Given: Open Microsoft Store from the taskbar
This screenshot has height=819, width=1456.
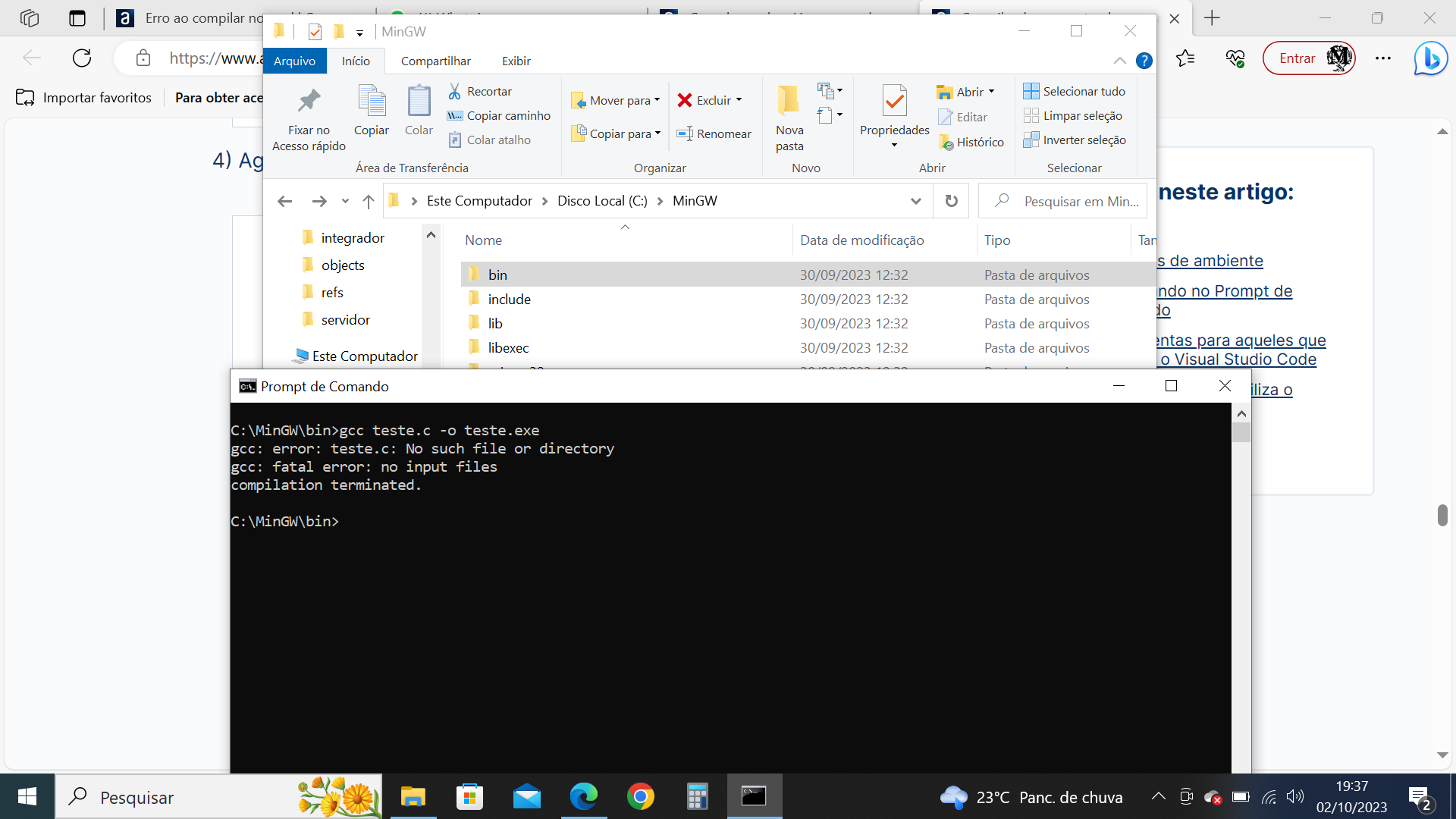Looking at the screenshot, I should (x=470, y=797).
